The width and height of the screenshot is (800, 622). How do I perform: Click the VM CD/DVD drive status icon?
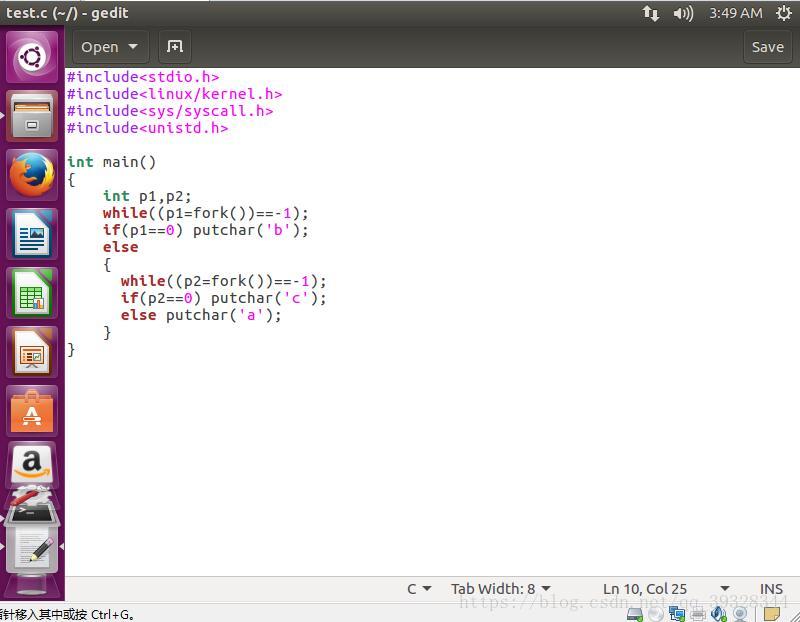coord(656,614)
